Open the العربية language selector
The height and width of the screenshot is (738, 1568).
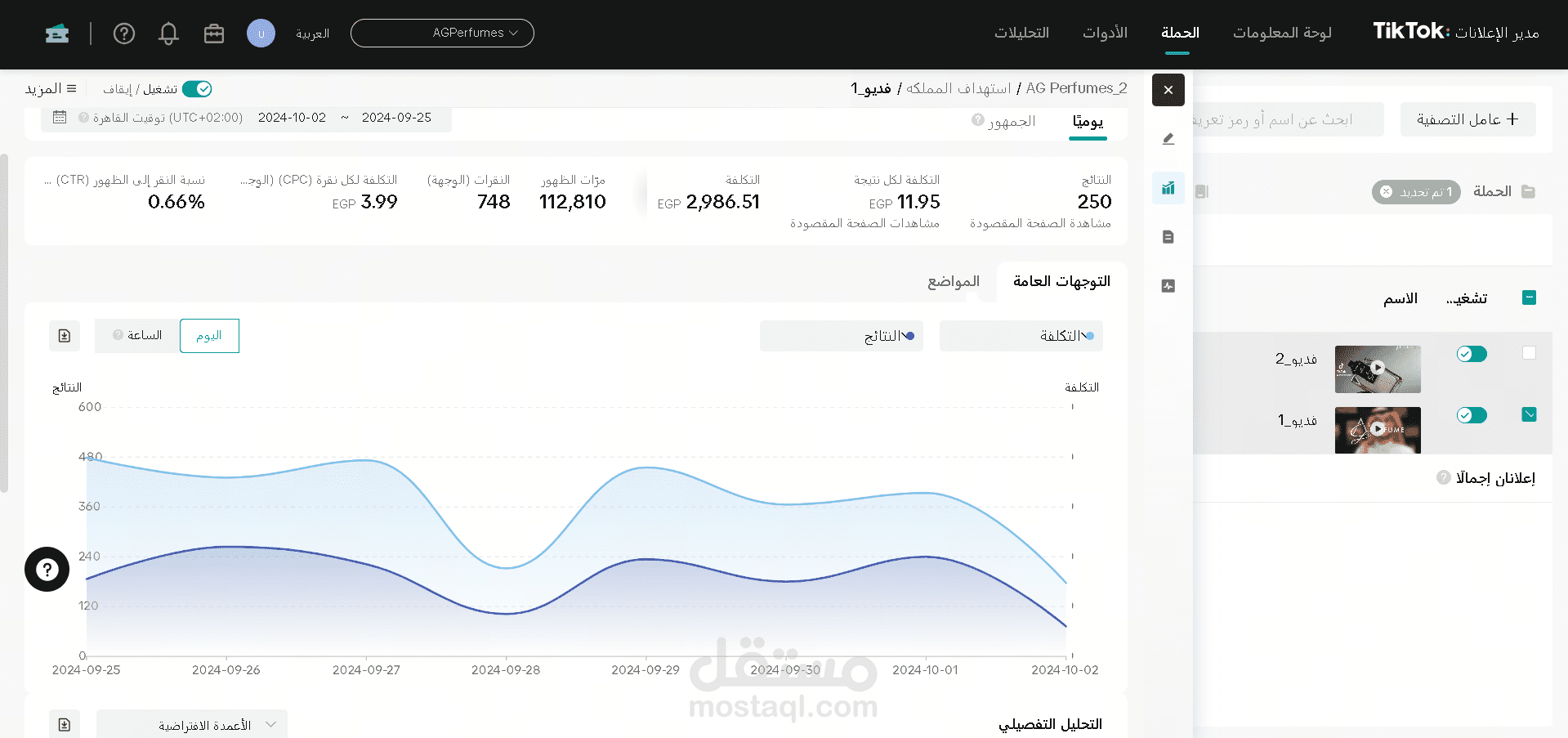(x=312, y=34)
